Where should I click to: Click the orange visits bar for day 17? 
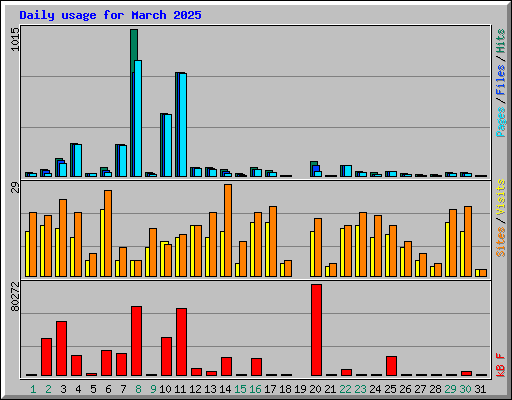[x=273, y=241]
